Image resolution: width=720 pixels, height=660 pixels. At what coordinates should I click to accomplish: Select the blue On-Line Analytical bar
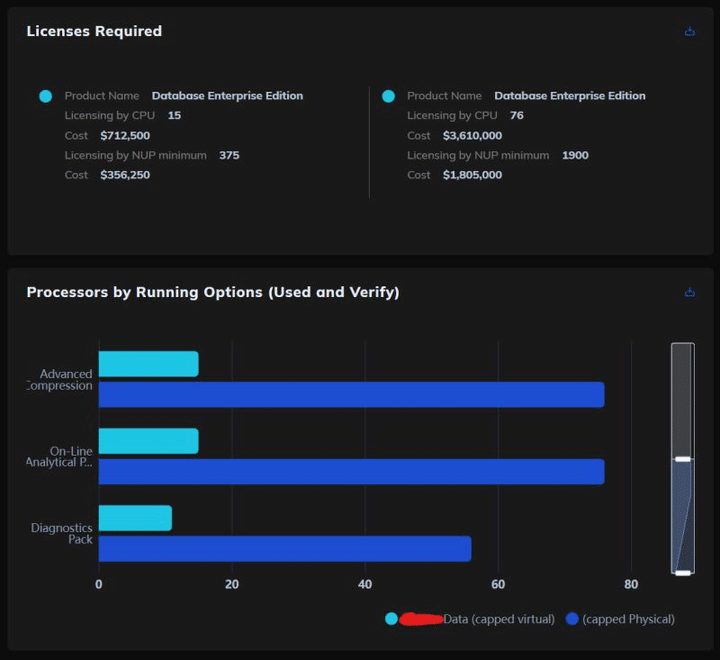tap(351, 471)
